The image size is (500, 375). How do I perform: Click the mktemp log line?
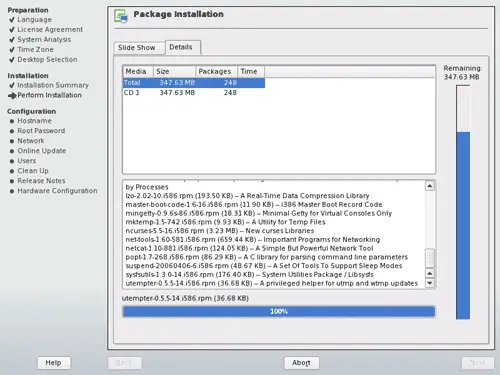[x=225, y=222]
